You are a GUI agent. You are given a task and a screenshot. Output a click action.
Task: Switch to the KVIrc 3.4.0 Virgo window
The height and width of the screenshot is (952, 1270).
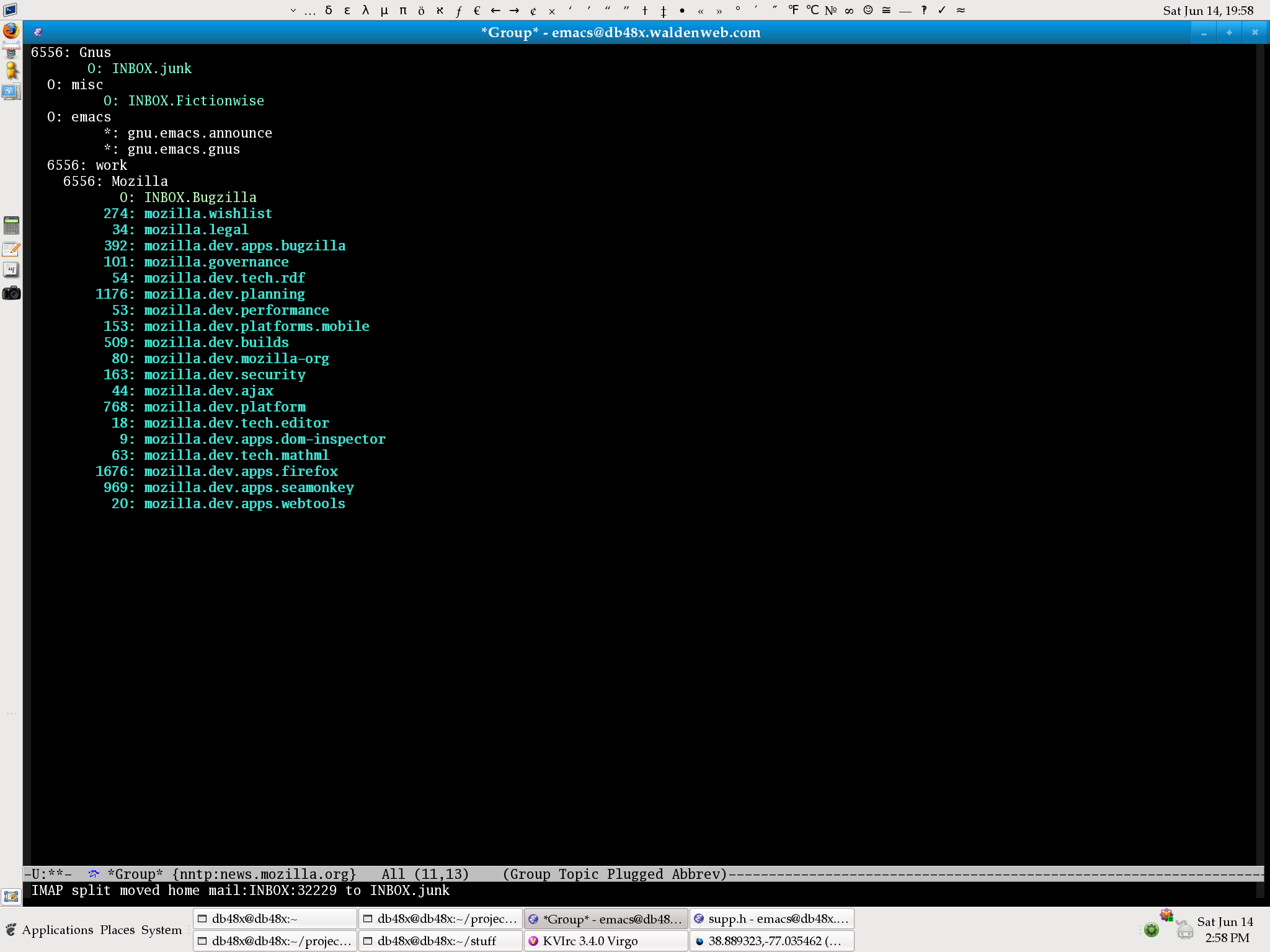tap(606, 941)
